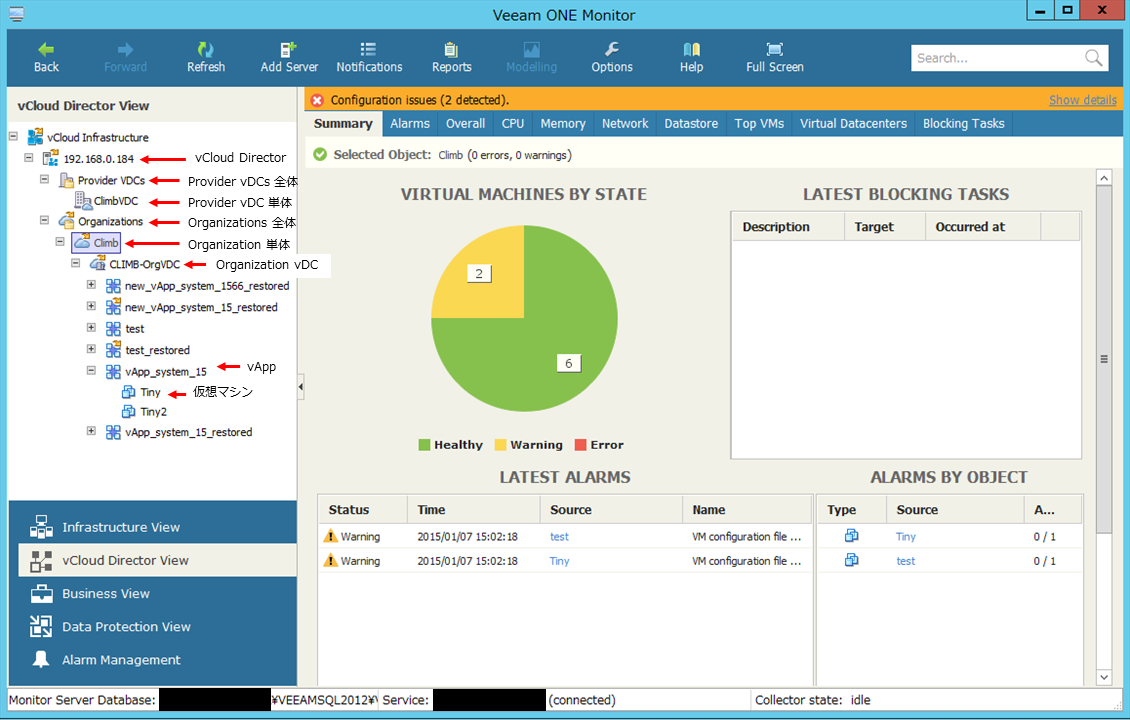Select the Climb organization tree item
Viewport: 1130px width, 720px height.
click(x=96, y=243)
